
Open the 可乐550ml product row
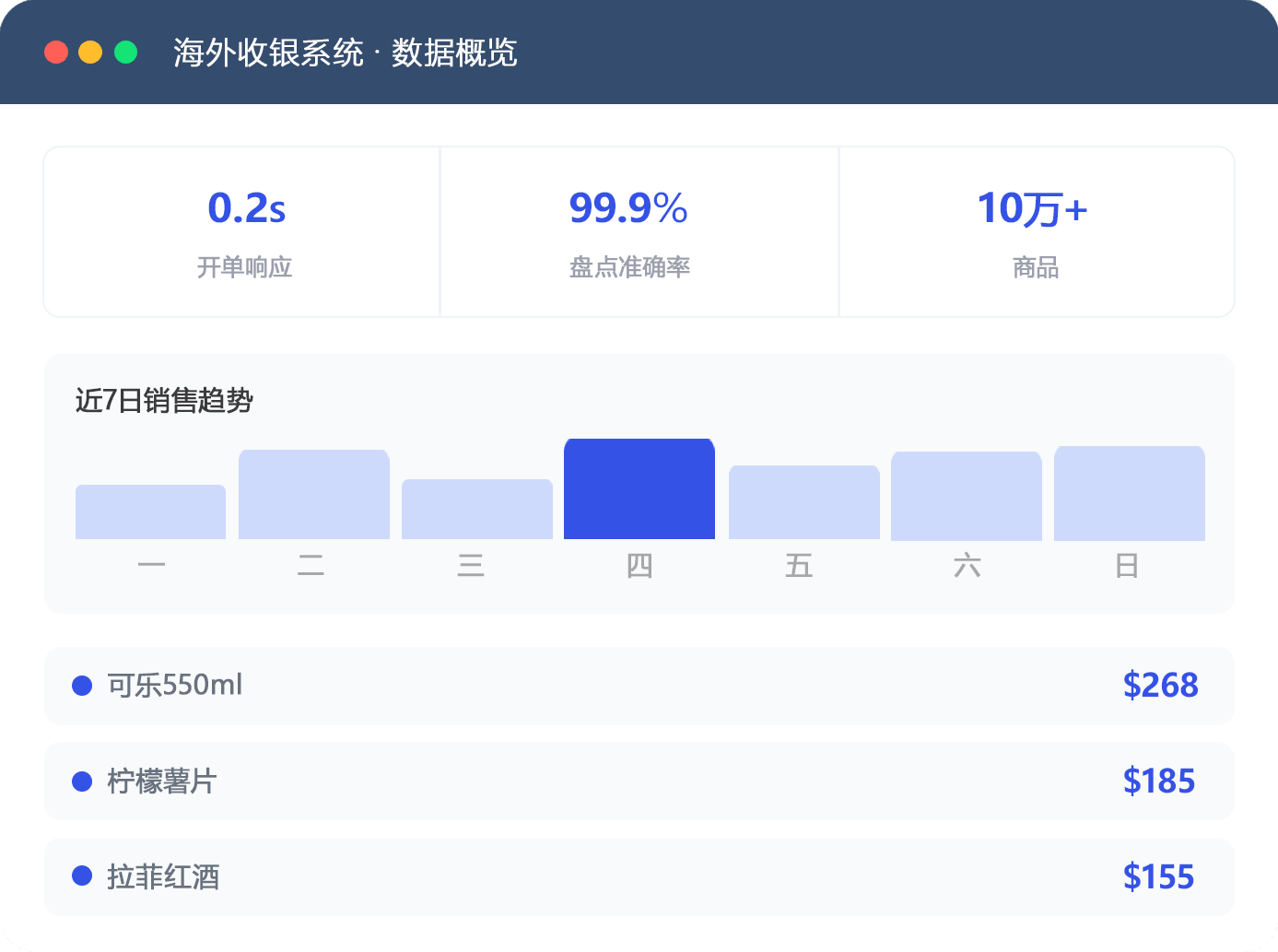pos(639,686)
